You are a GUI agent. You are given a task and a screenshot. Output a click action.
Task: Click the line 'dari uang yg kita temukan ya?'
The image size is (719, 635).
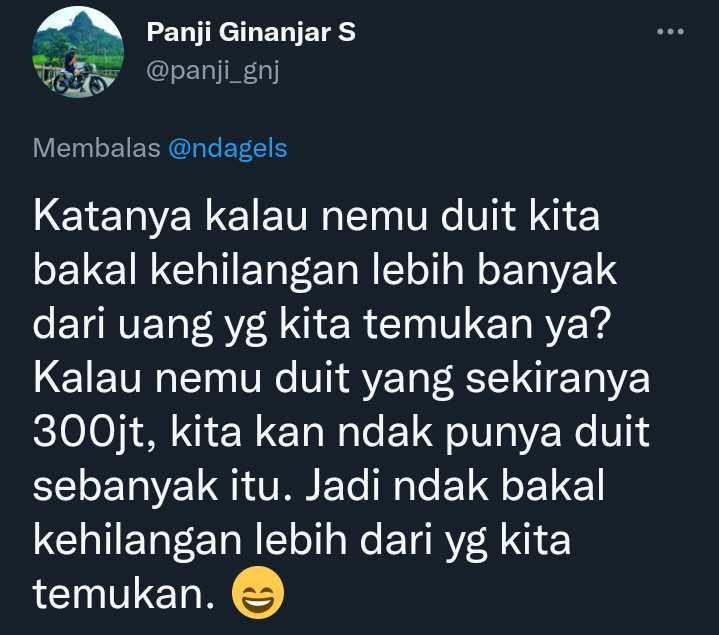click(x=322, y=324)
